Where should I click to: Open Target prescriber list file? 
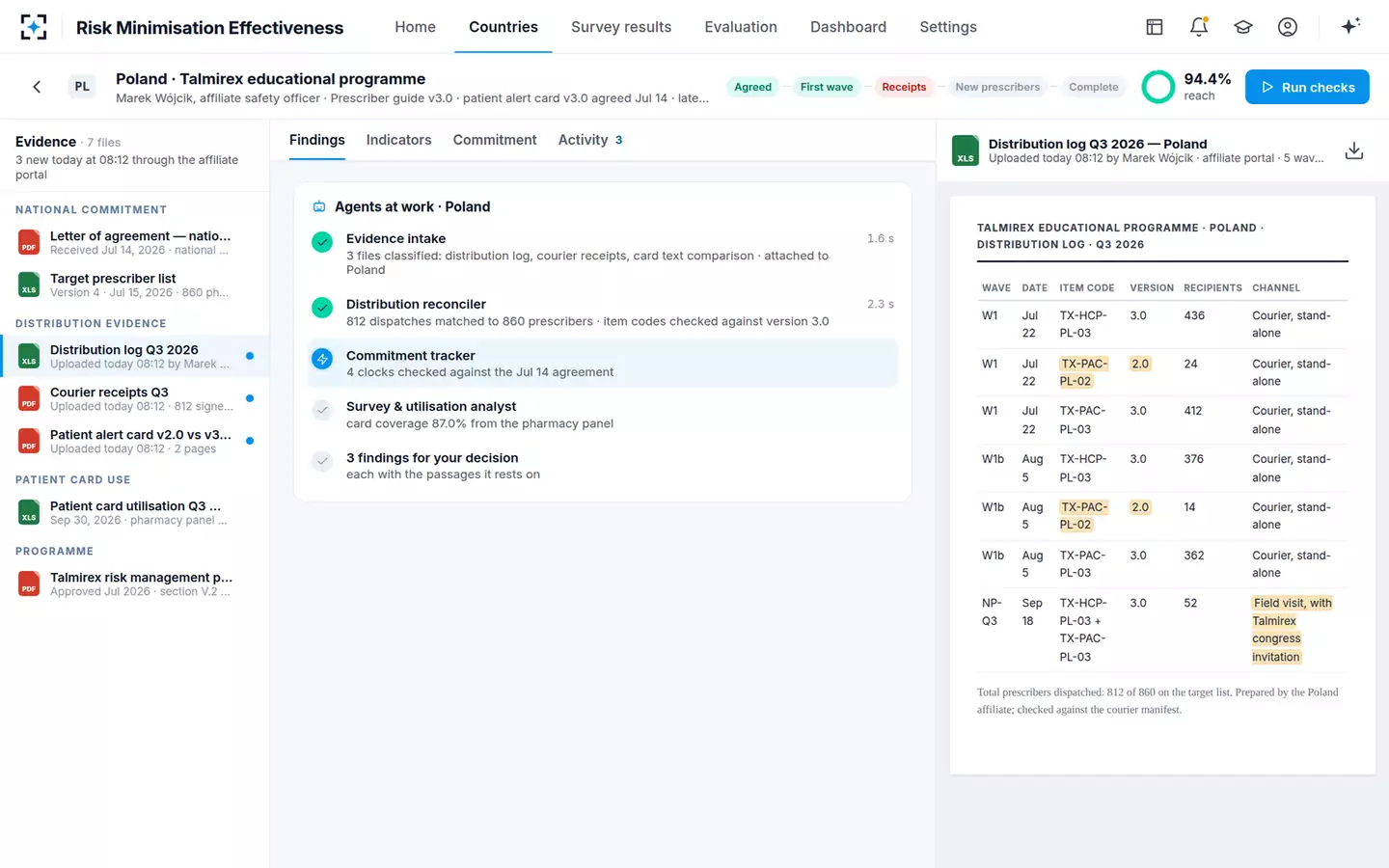pos(134,285)
